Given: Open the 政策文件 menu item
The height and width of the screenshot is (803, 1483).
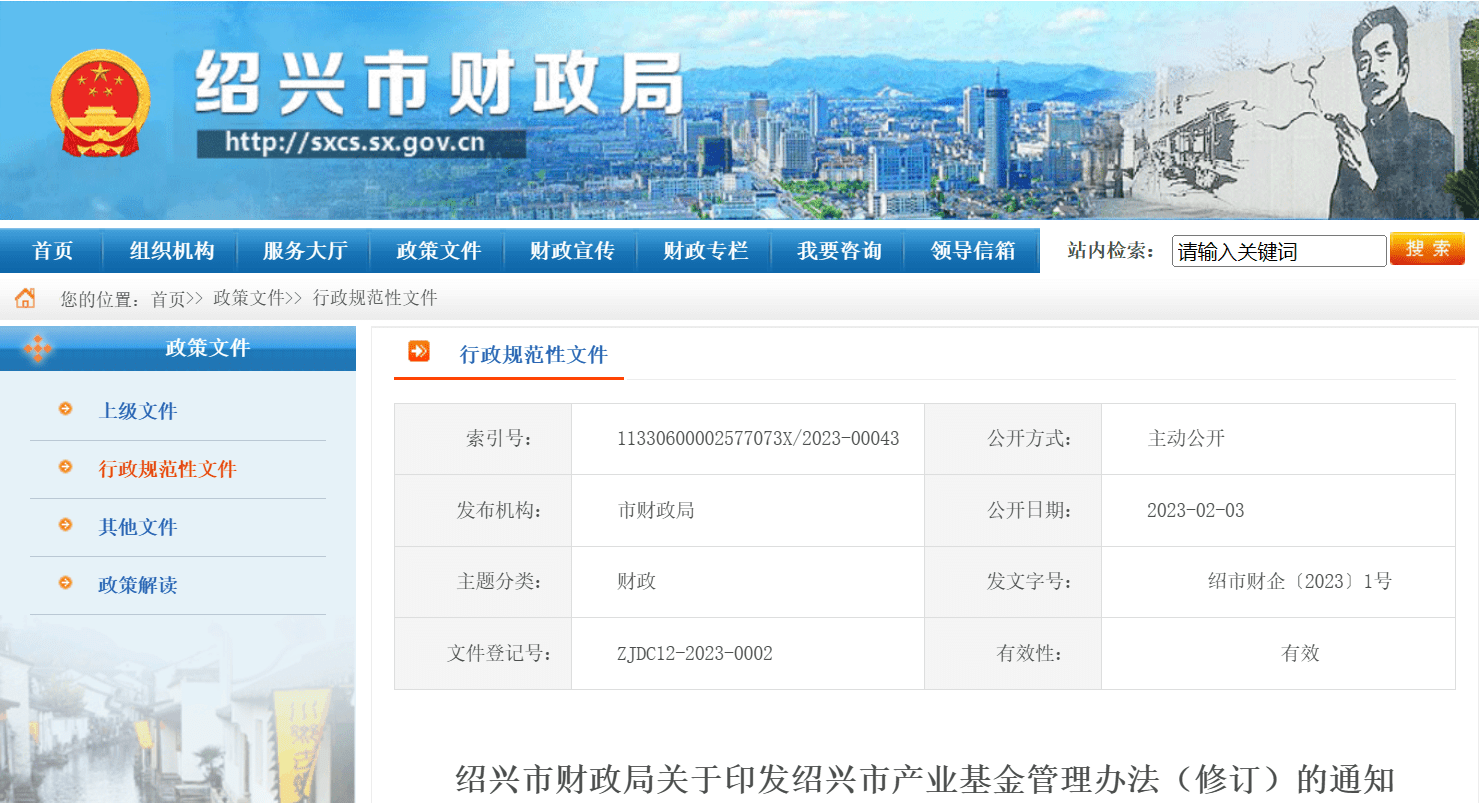Looking at the screenshot, I should tap(438, 251).
